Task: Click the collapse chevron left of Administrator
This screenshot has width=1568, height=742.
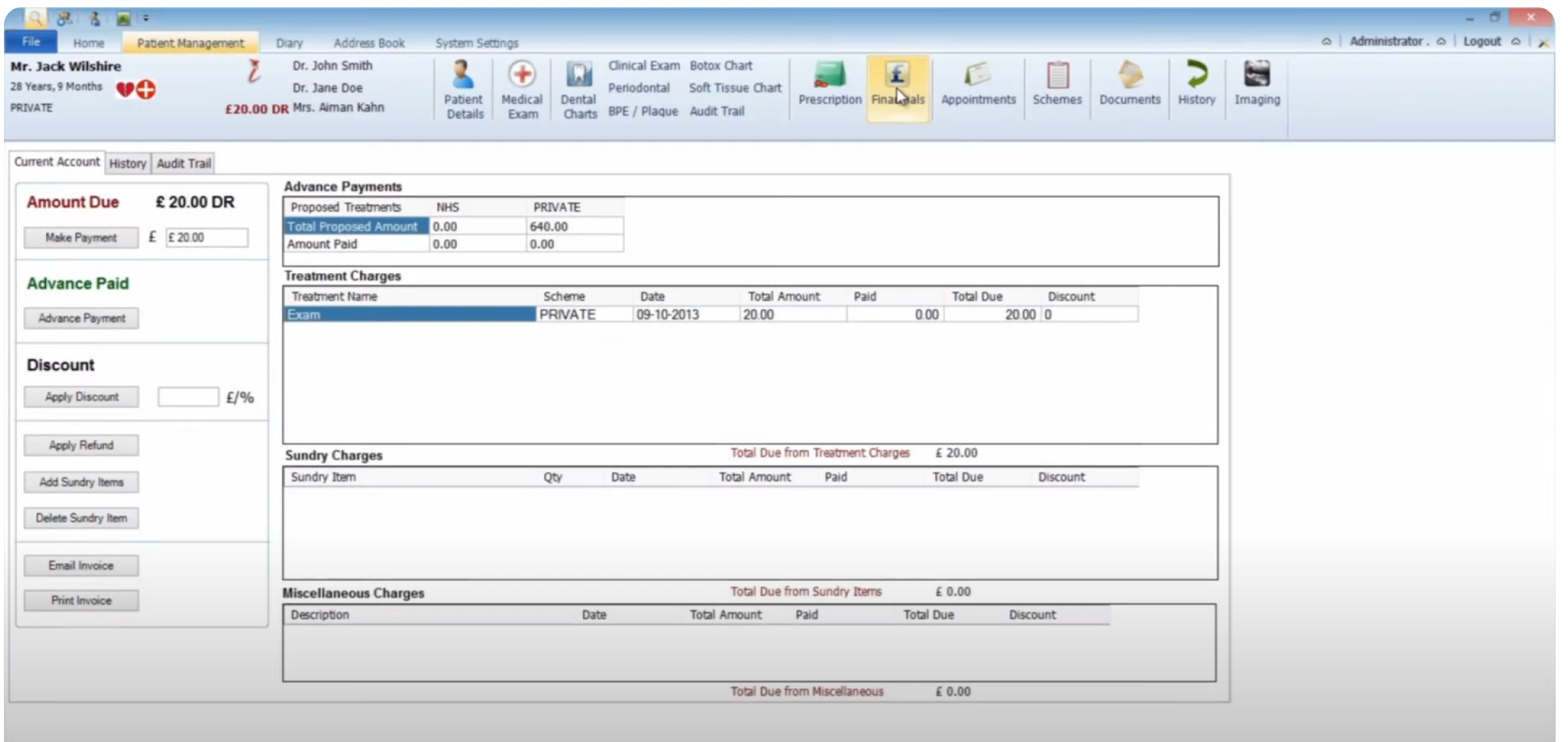Action: (1326, 41)
